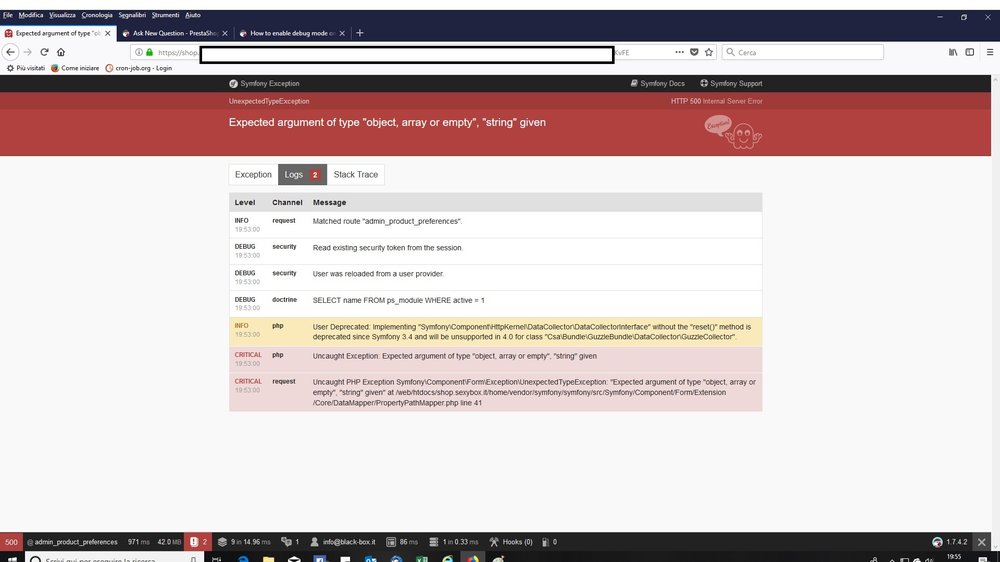The width and height of the screenshot is (1000, 562).
Task: Click 'Uncaught Exception: Expected argument' critical php row
Action: pyautogui.click(x=496, y=359)
